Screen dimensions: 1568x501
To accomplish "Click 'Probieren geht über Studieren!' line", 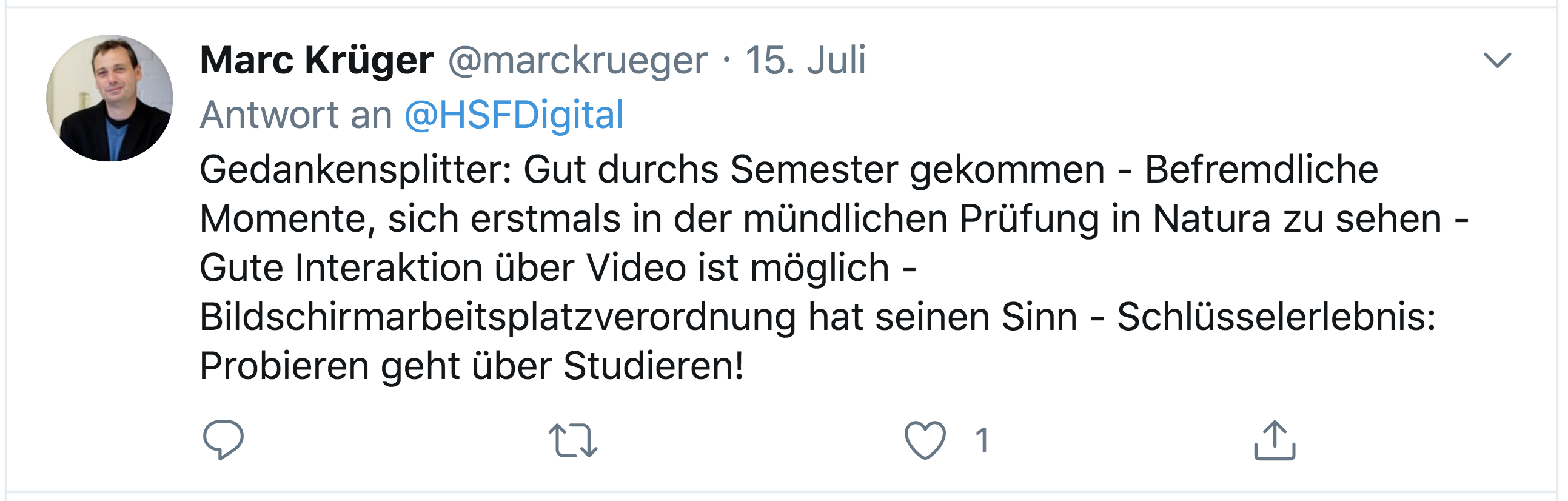I will 472,366.
